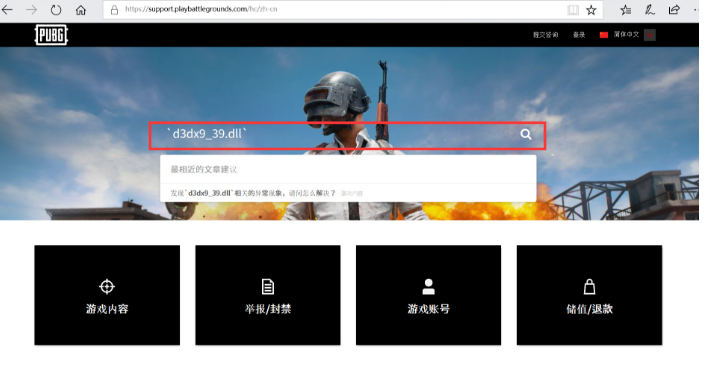Go back with the browser back arrow
This screenshot has width=705, height=381.
click(x=7, y=9)
